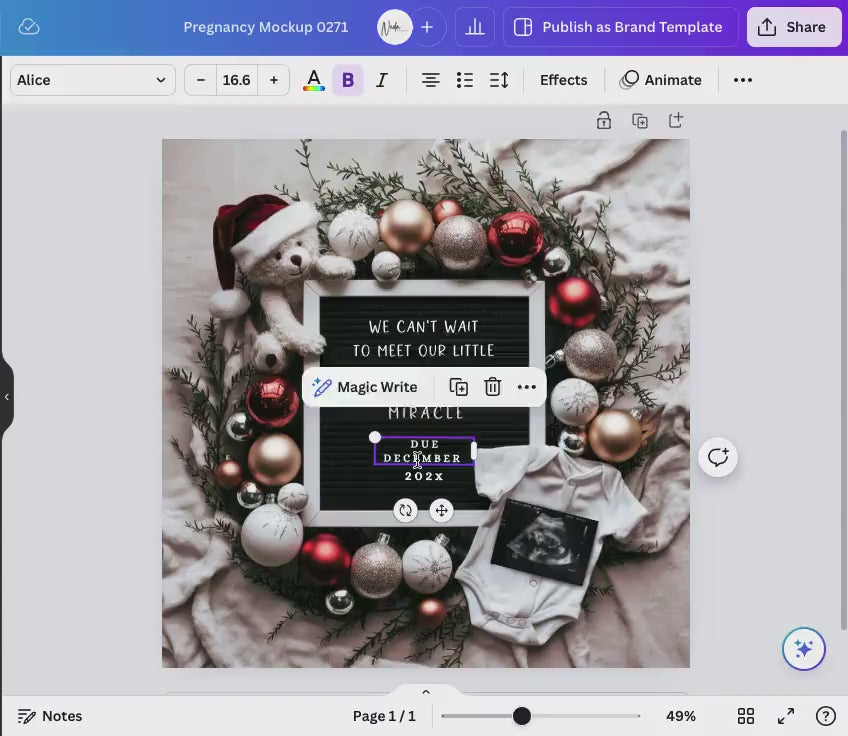848x736 pixels.
Task: Open the text color picker
Action: click(314, 80)
